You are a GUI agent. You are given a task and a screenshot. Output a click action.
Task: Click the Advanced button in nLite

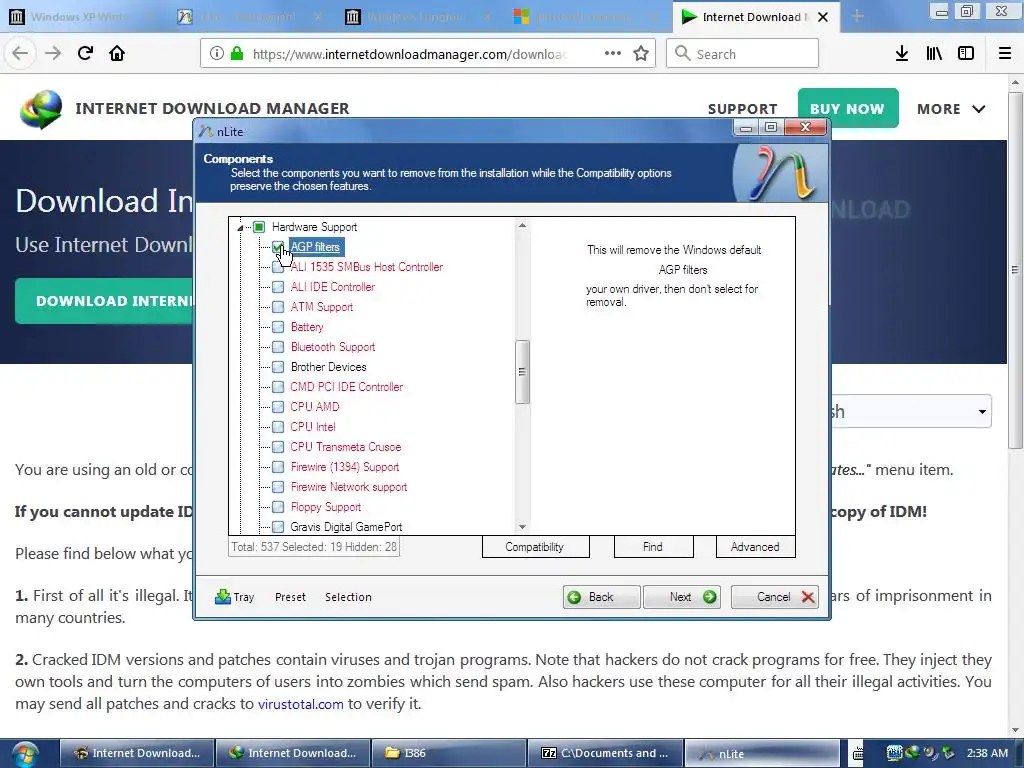pyautogui.click(x=755, y=547)
